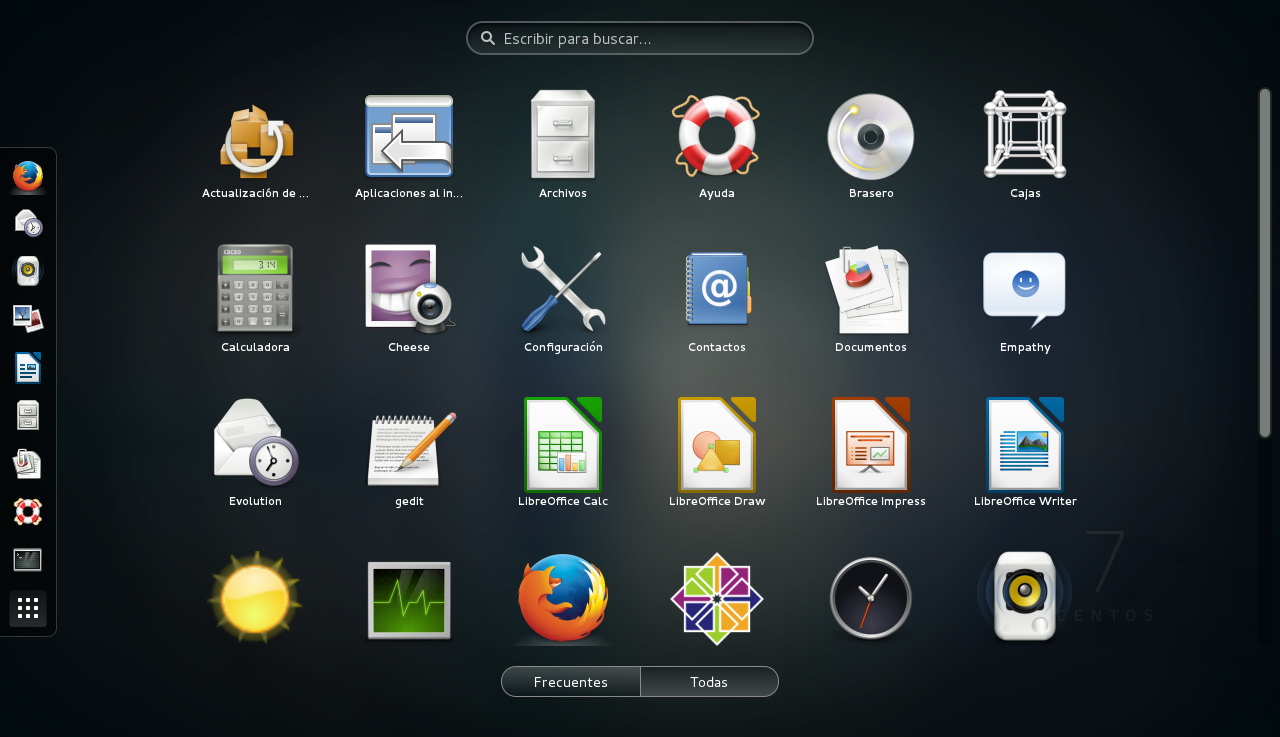Click the application list vertical scrollbar
This screenshot has width=1280, height=737.
(x=1265, y=263)
